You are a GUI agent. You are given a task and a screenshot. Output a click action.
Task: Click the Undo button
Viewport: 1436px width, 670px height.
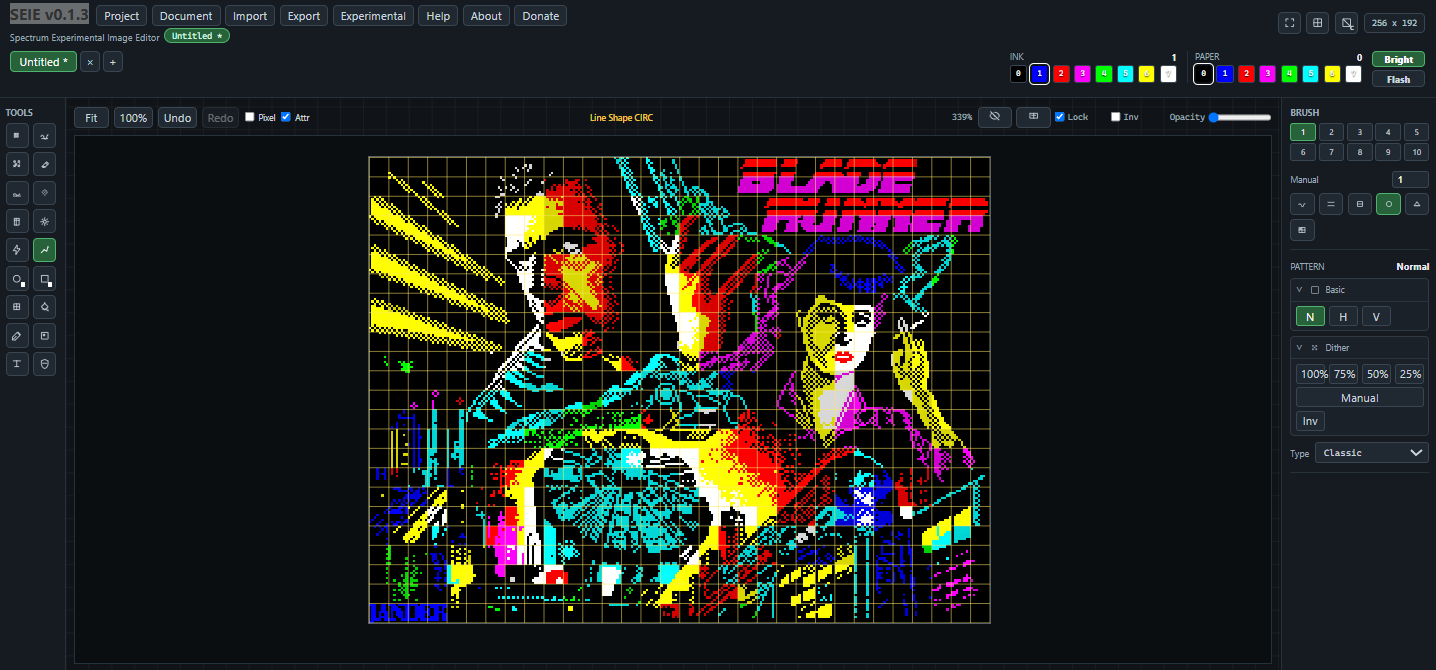click(x=177, y=118)
